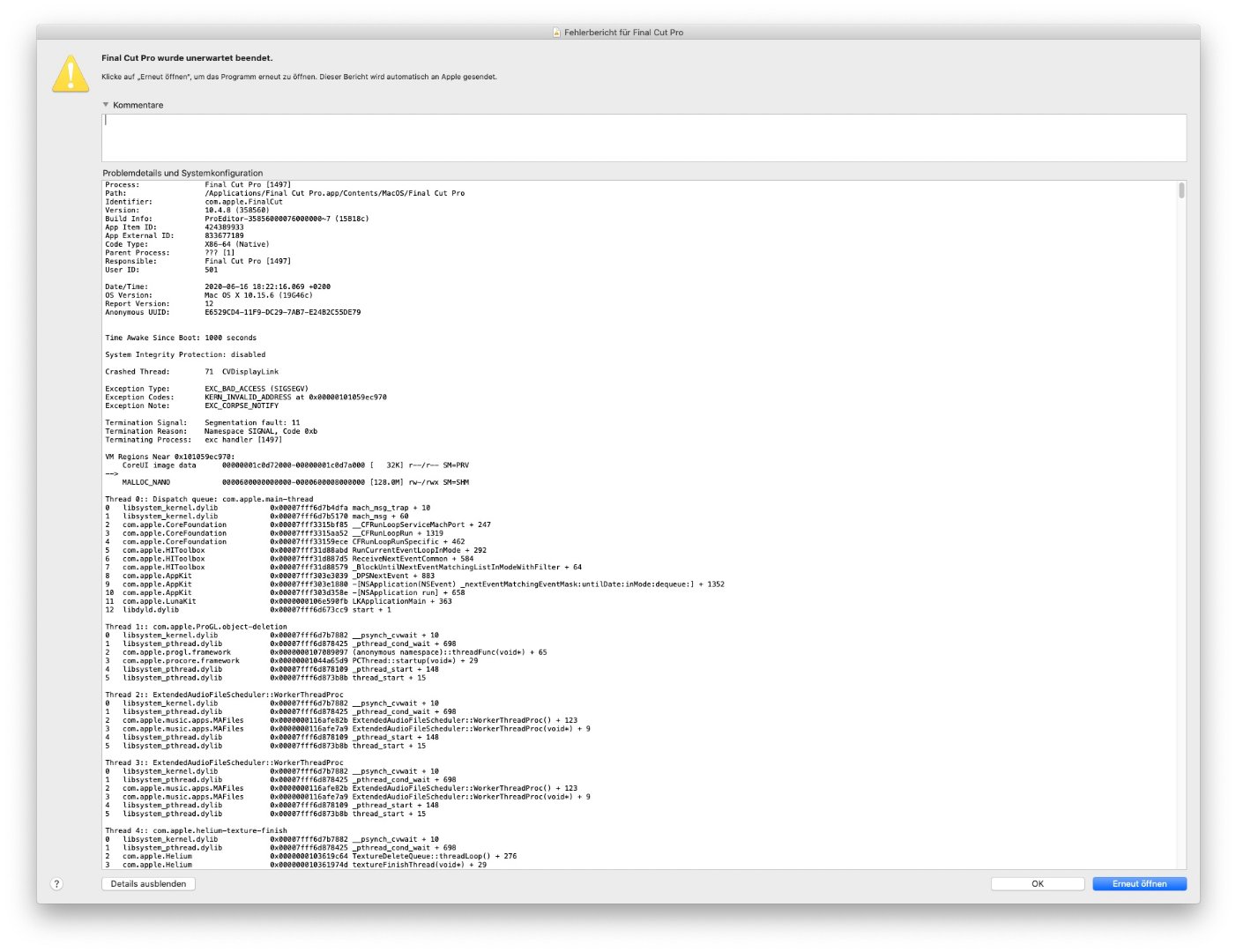This screenshot has height=952, width=1236.
Task: Click the frame 'RunCurrentEventLoopInMode + 292'
Action: 419,550
